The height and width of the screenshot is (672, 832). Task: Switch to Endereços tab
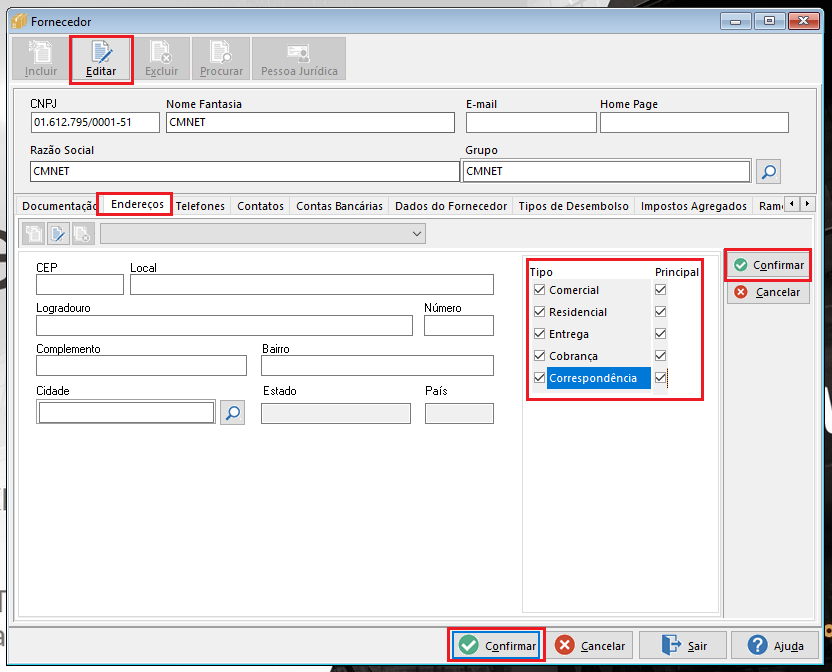click(137, 204)
